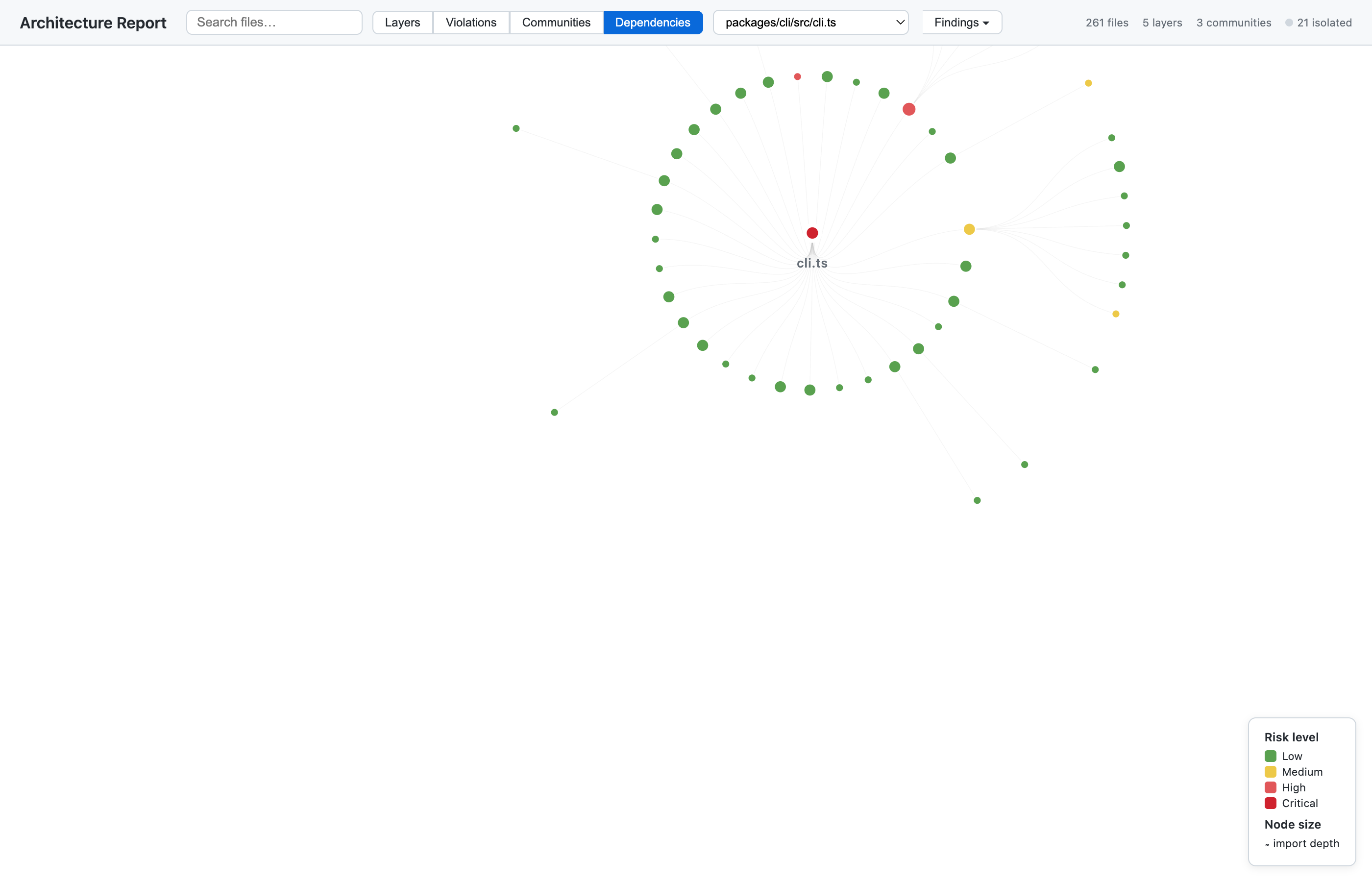This screenshot has width=1372, height=882.
Task: Click the small red node at ring top
Action: click(x=797, y=77)
